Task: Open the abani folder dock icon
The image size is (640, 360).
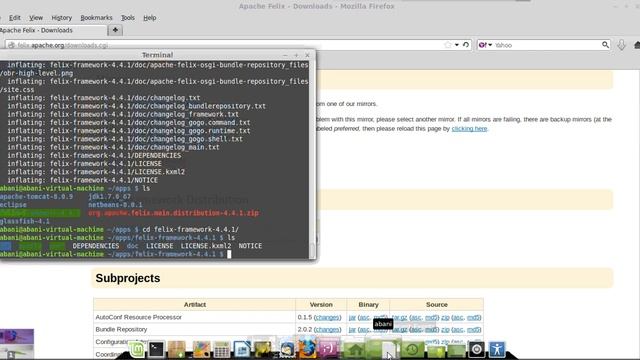Action: pyautogui.click(x=382, y=349)
